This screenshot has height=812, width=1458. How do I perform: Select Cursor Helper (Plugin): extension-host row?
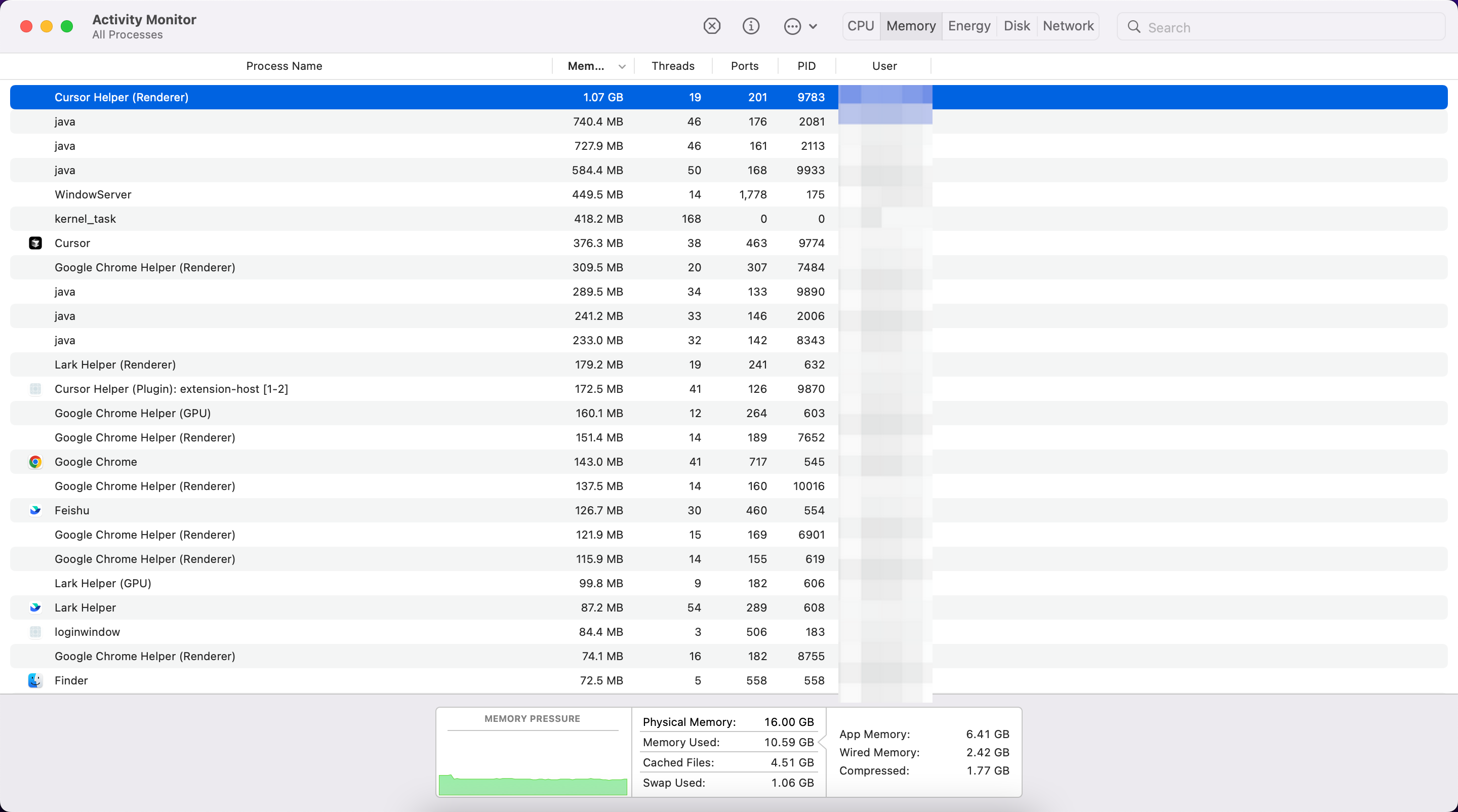tap(728, 389)
